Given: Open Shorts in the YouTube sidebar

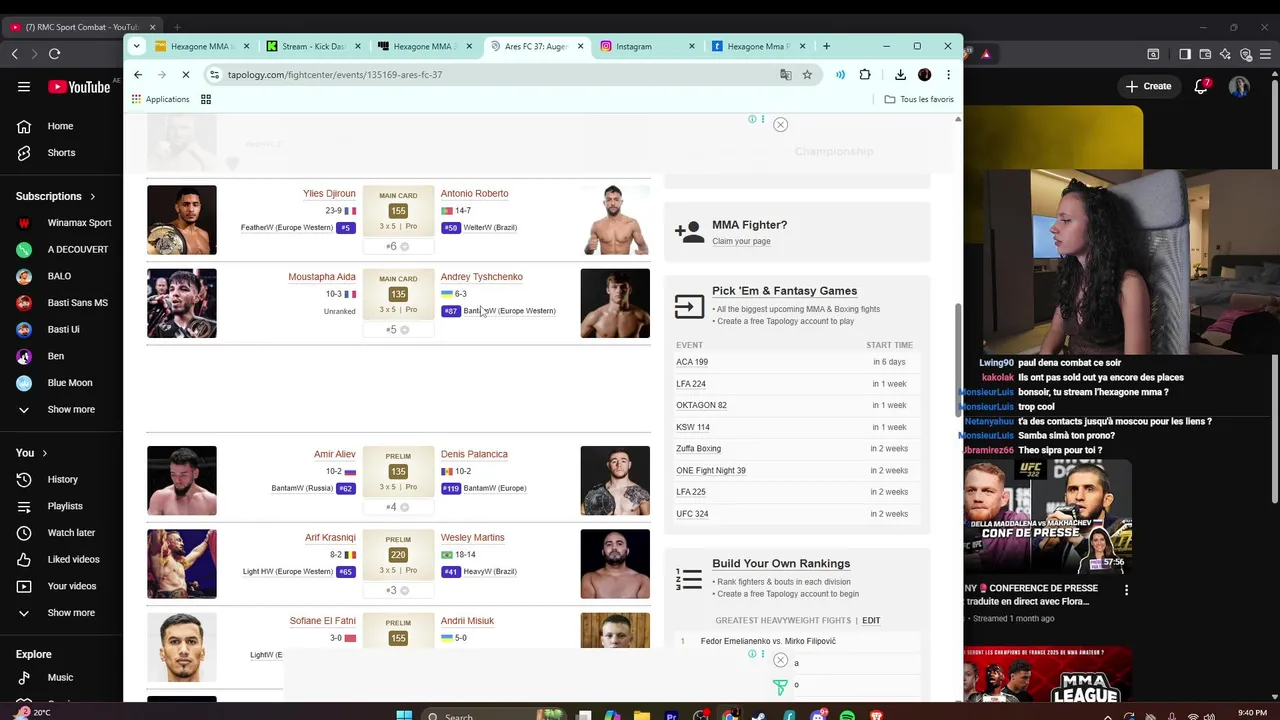Looking at the screenshot, I should coord(61,153).
